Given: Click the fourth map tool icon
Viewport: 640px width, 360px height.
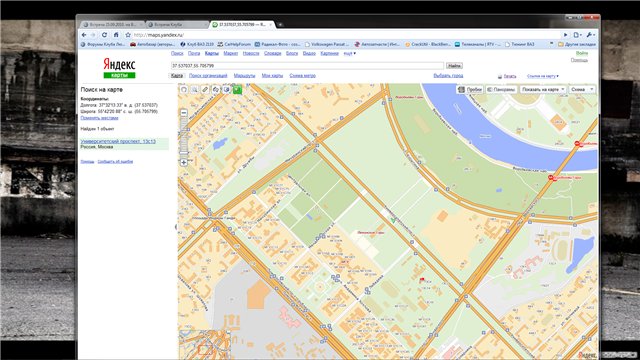Looking at the screenshot, I should (x=216, y=89).
